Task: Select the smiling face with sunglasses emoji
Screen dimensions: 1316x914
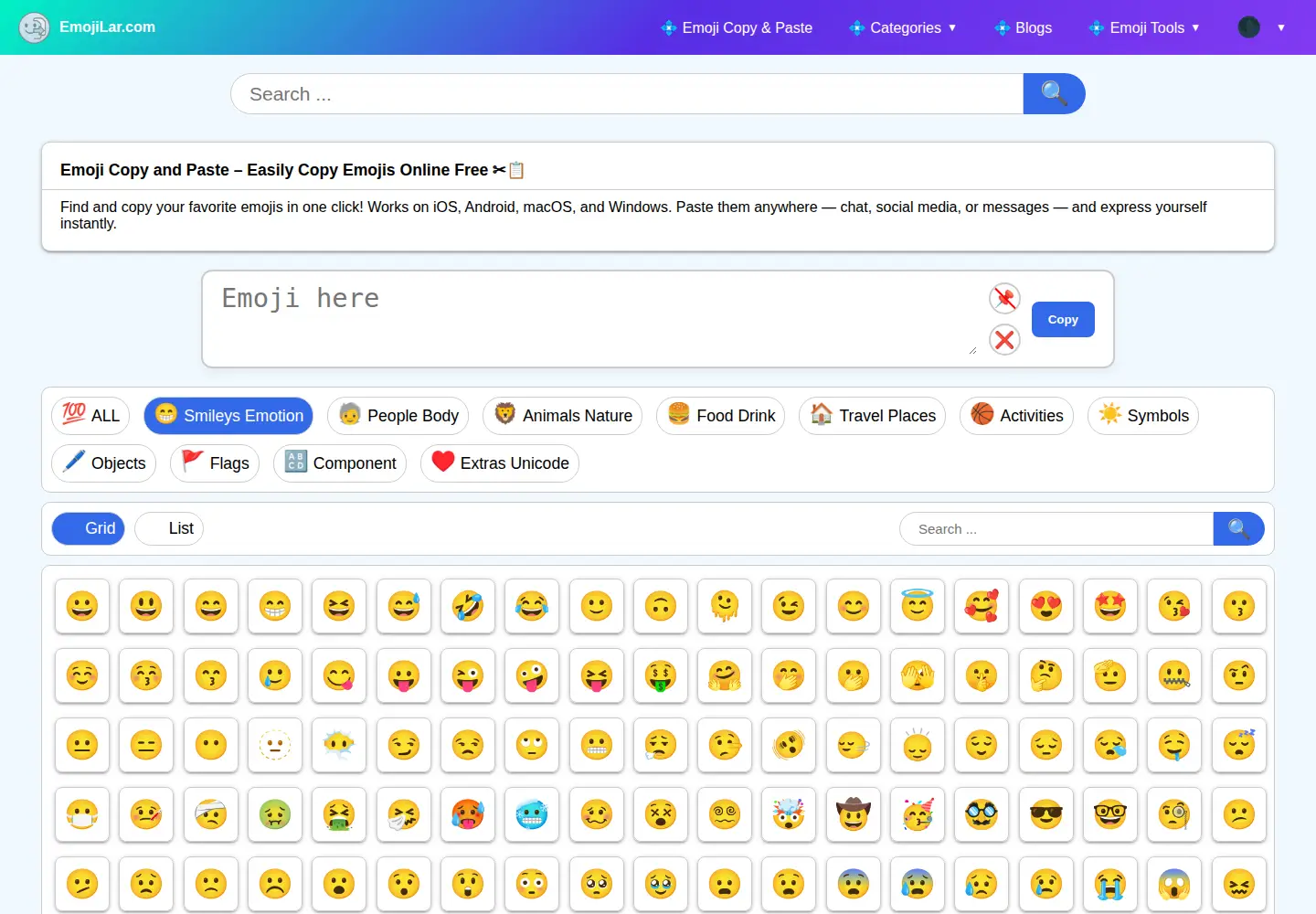Action: click(1046, 814)
